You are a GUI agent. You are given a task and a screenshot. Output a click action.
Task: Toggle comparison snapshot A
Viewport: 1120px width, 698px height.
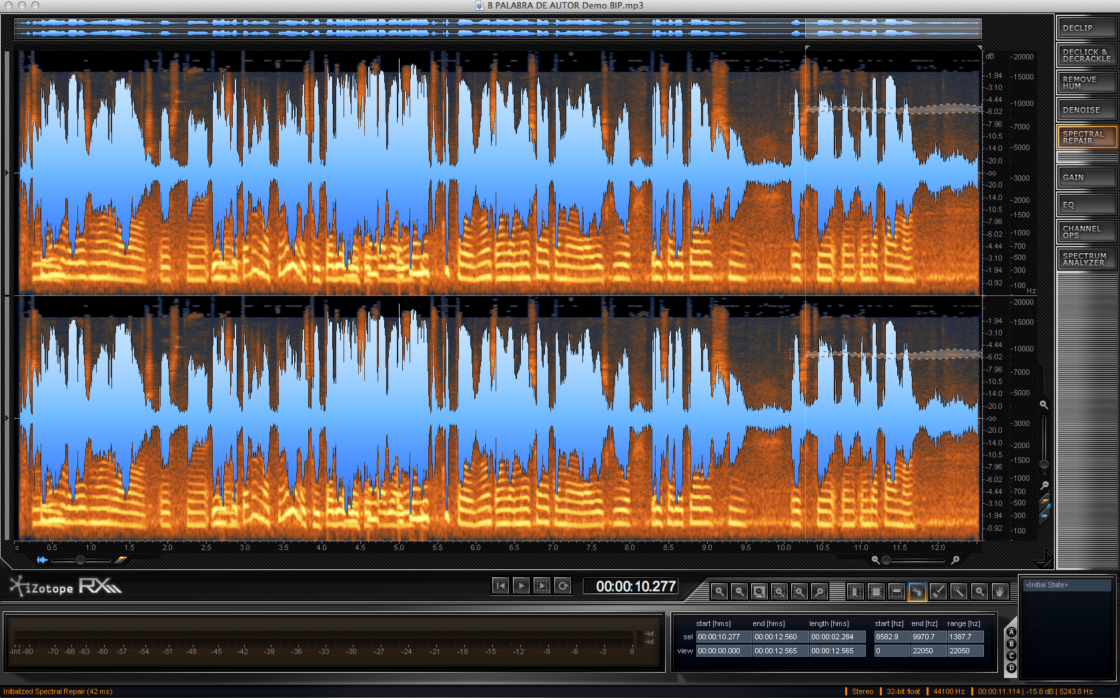coord(1011,632)
